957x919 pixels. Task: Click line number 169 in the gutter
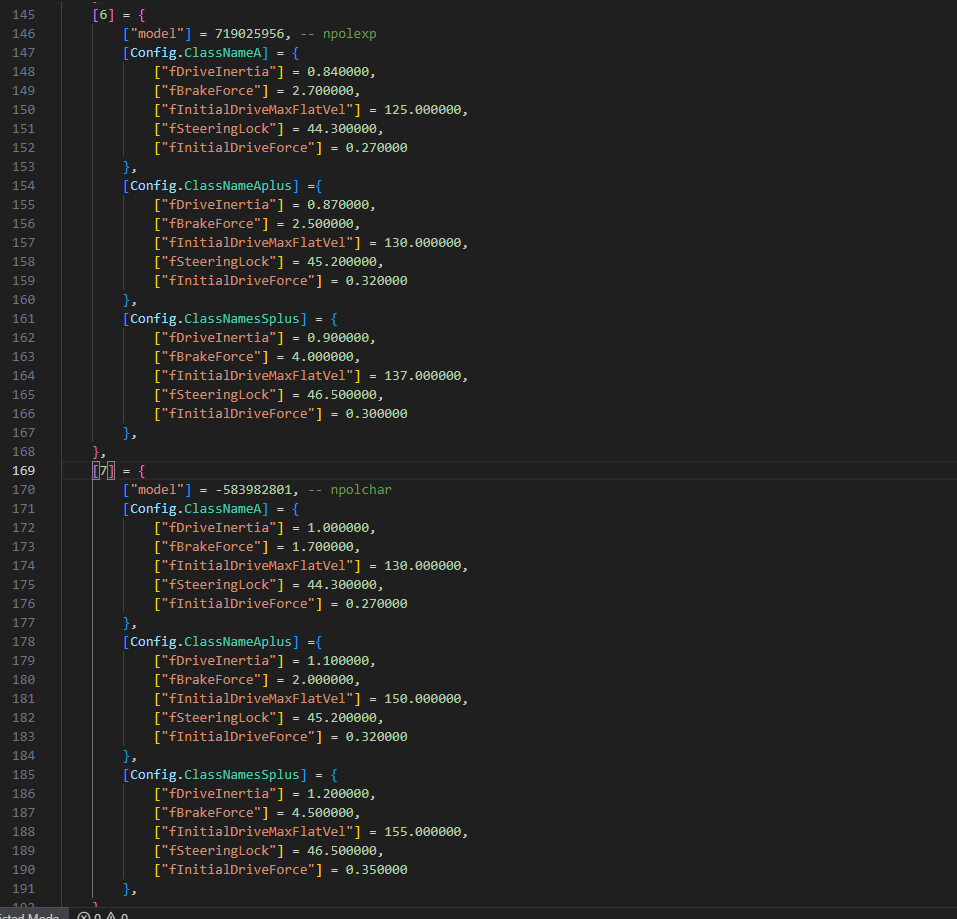[x=24, y=470]
